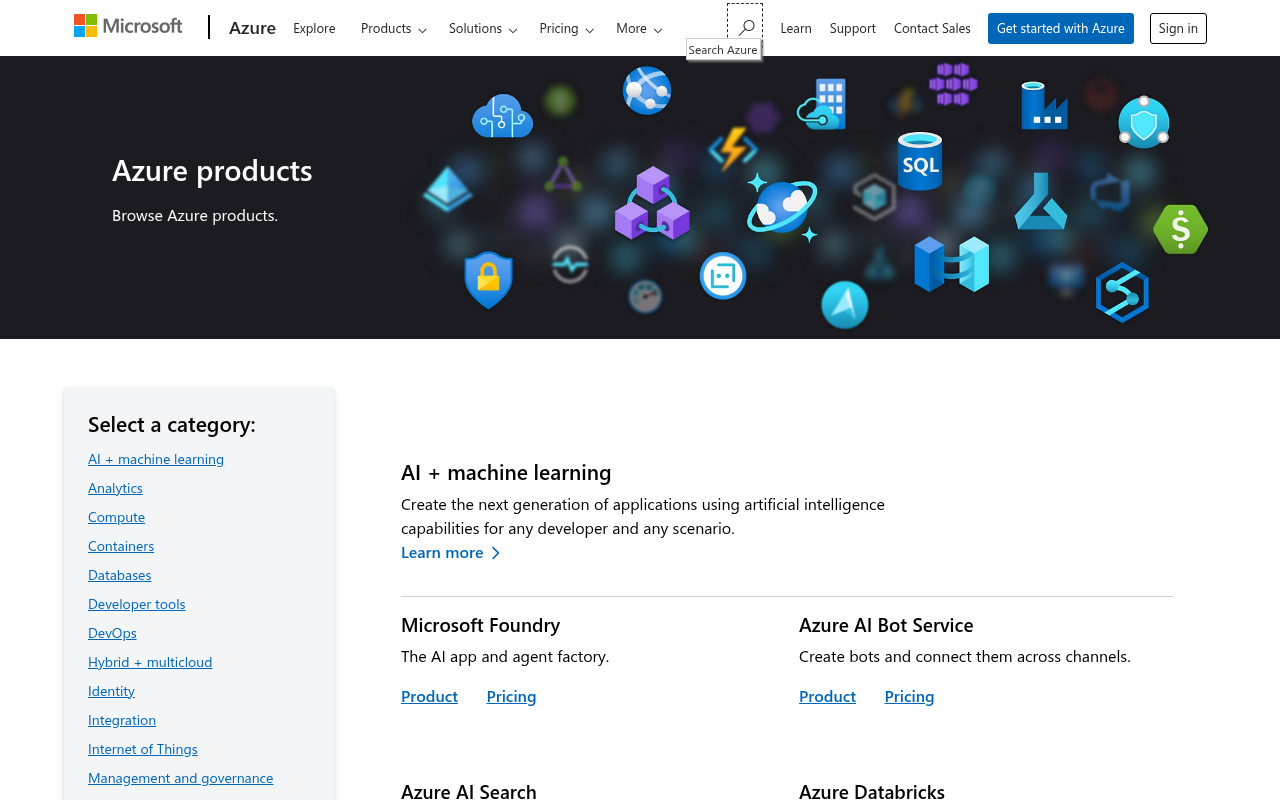Expand the Pricing dropdown in header

tap(567, 28)
